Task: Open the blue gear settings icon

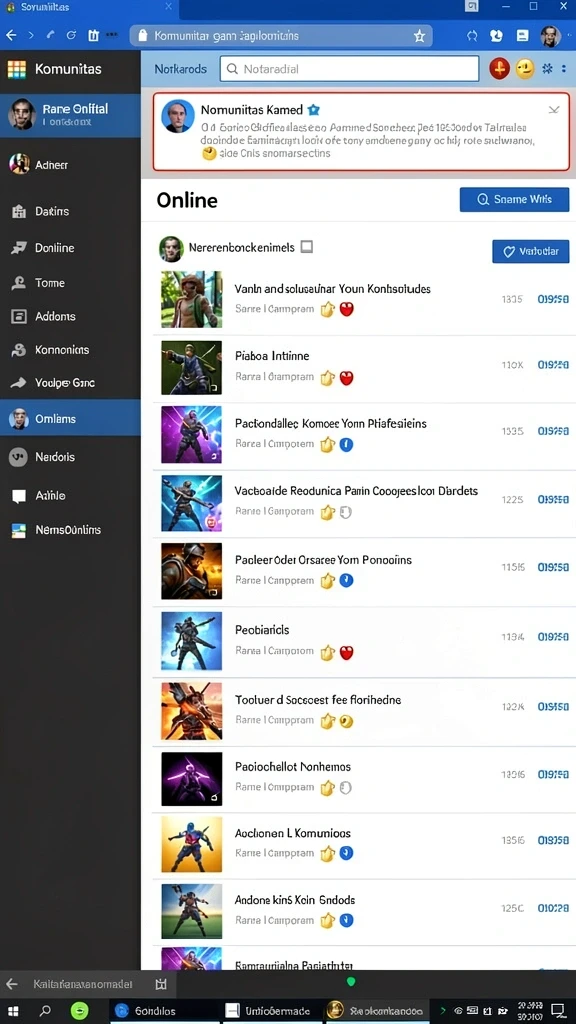Action: pos(547,68)
